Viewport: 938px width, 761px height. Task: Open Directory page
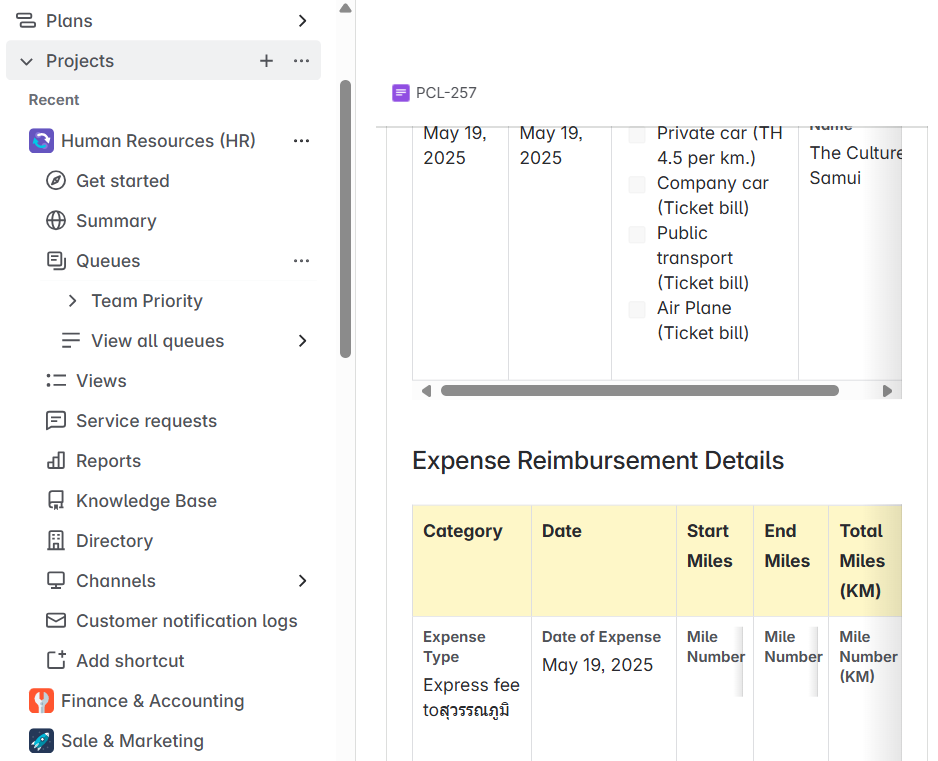[114, 541]
